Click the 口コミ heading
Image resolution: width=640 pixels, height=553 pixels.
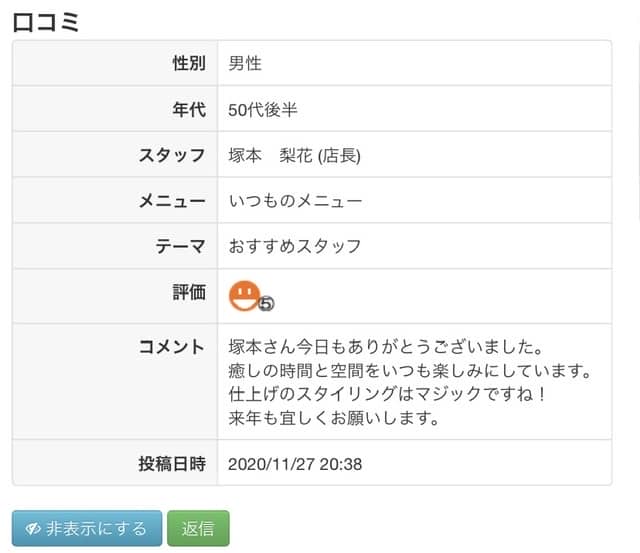46,22
